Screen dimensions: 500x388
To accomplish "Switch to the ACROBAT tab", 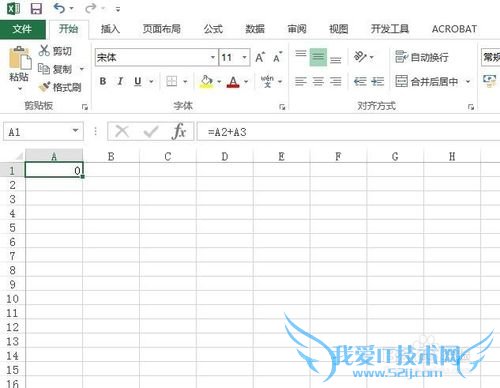I will (x=454, y=29).
